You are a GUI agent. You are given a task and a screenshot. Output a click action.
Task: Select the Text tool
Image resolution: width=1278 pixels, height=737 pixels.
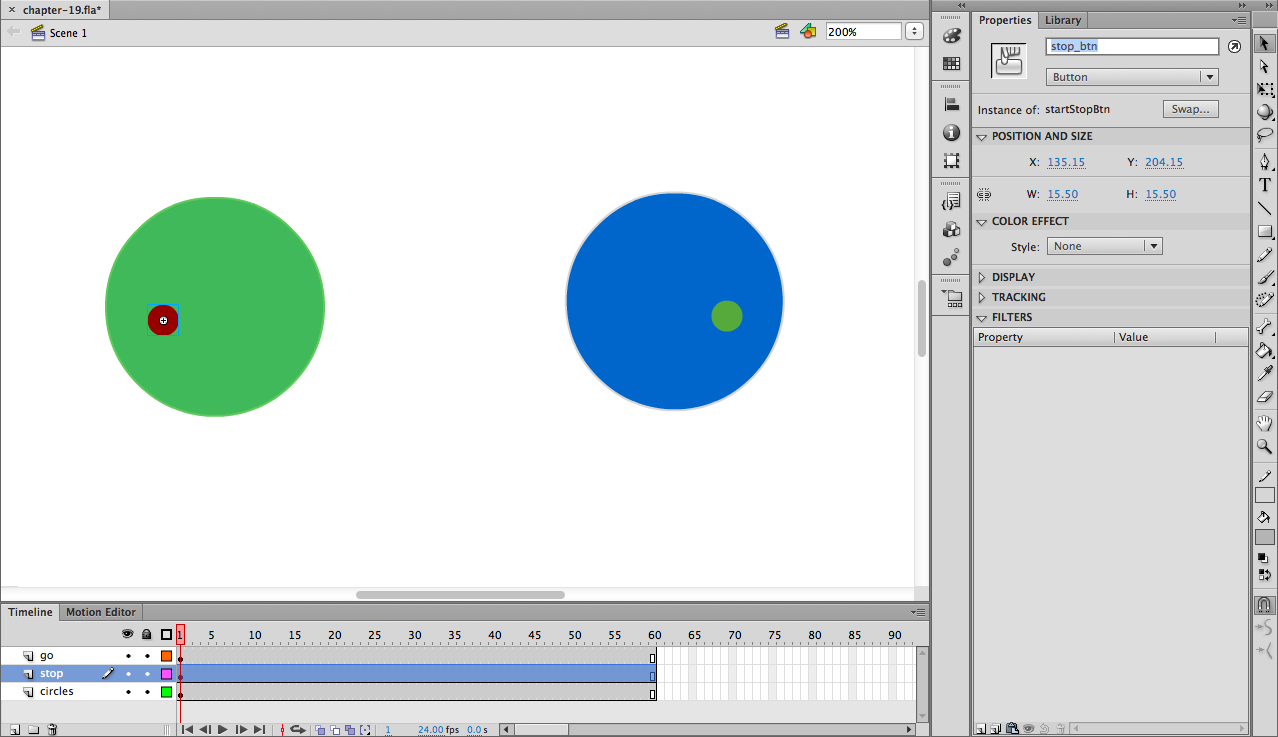[1265, 185]
